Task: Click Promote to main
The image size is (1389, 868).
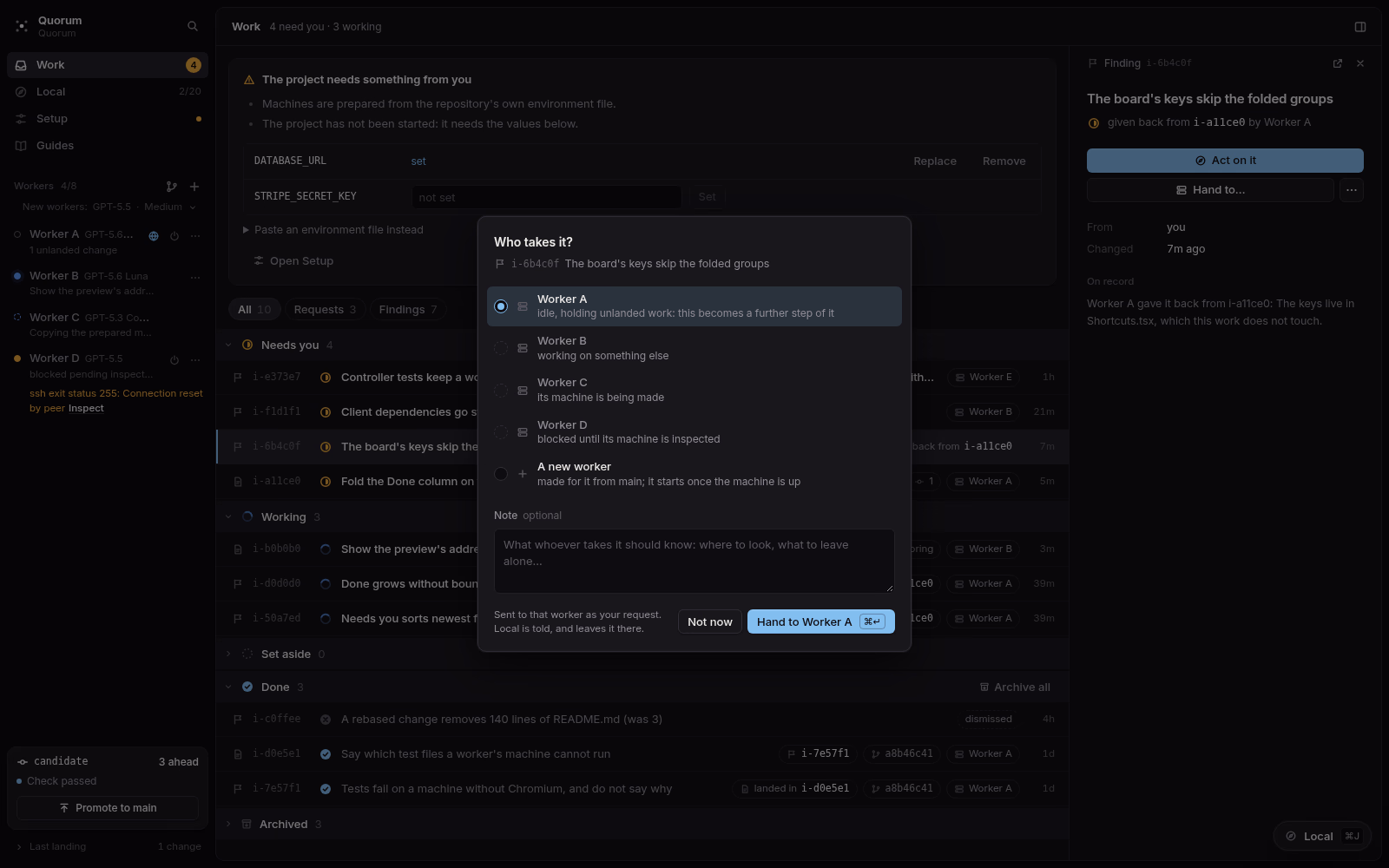Action: pyautogui.click(x=108, y=808)
